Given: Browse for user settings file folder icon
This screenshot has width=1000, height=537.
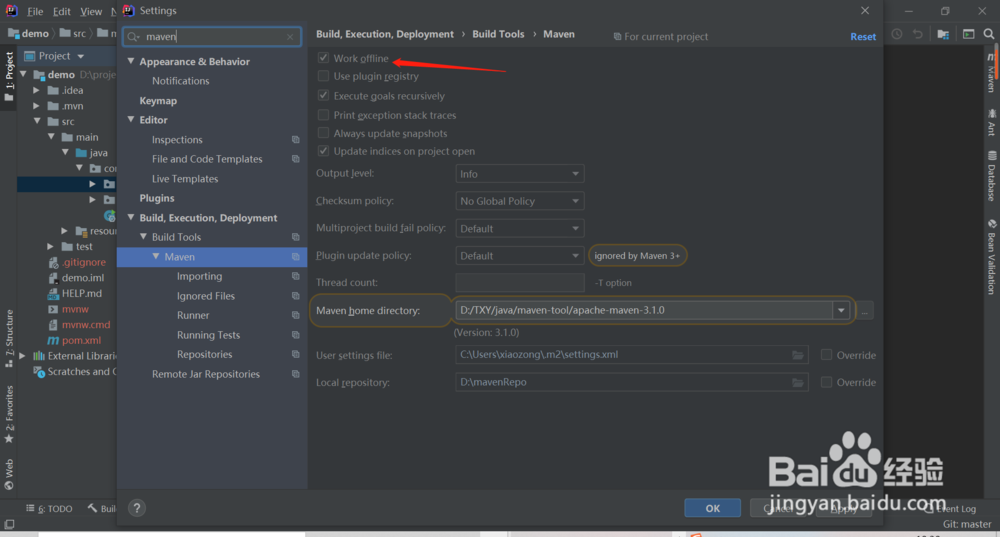Looking at the screenshot, I should pyautogui.click(x=798, y=355).
